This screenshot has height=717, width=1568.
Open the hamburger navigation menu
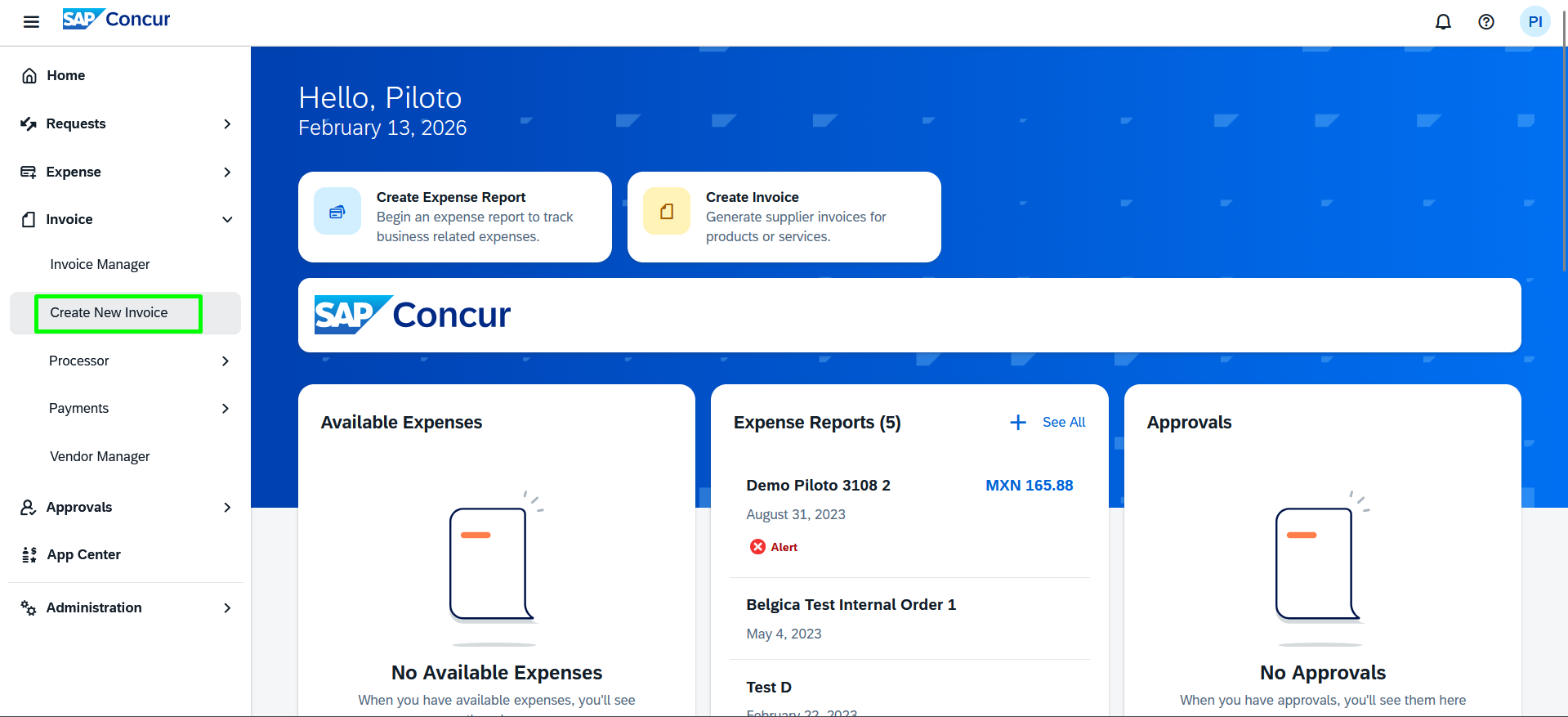(x=31, y=22)
